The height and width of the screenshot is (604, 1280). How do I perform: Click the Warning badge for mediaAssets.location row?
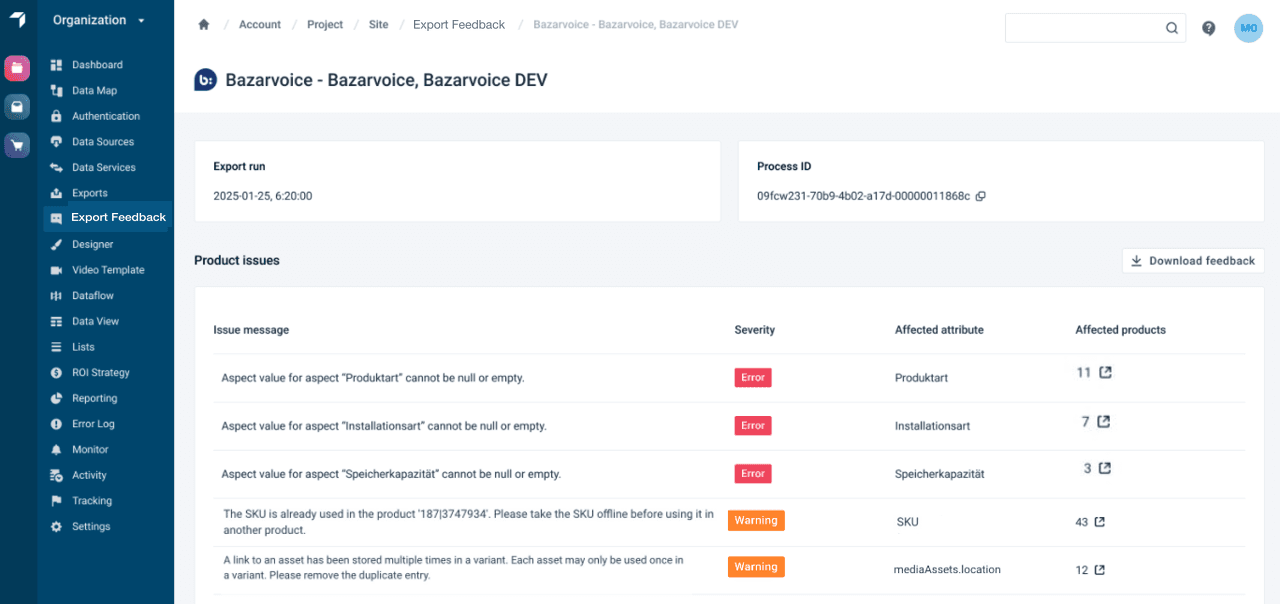point(756,567)
